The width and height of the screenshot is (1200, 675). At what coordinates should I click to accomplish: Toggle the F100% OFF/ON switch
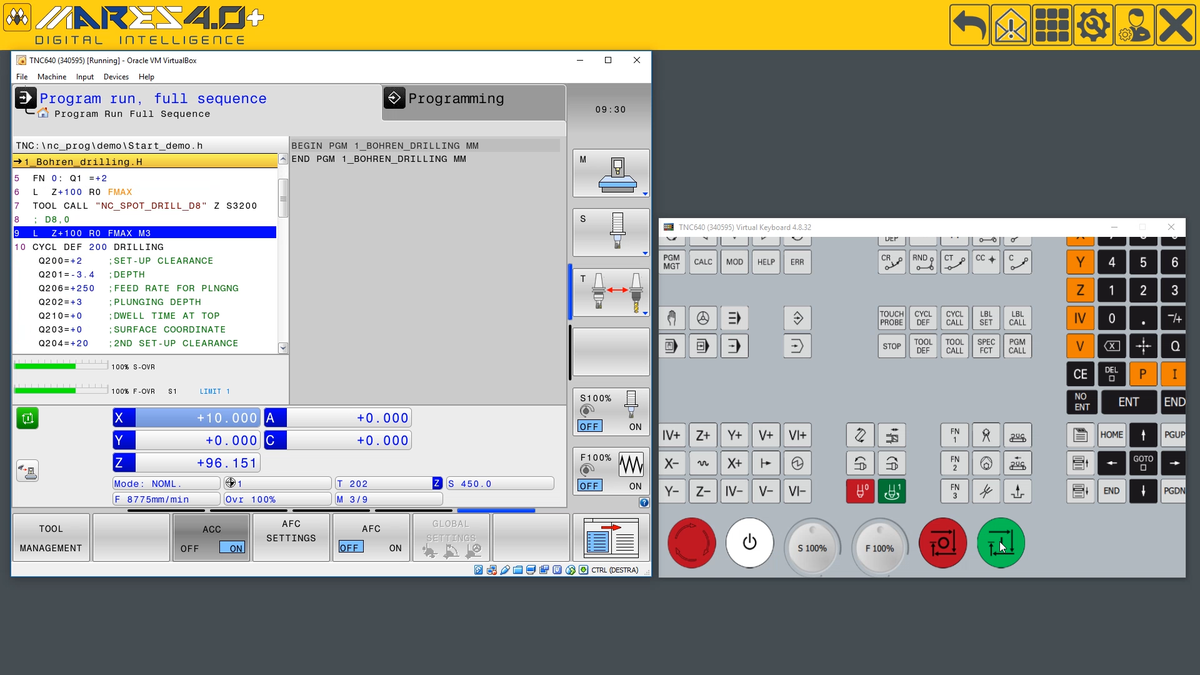coord(610,472)
